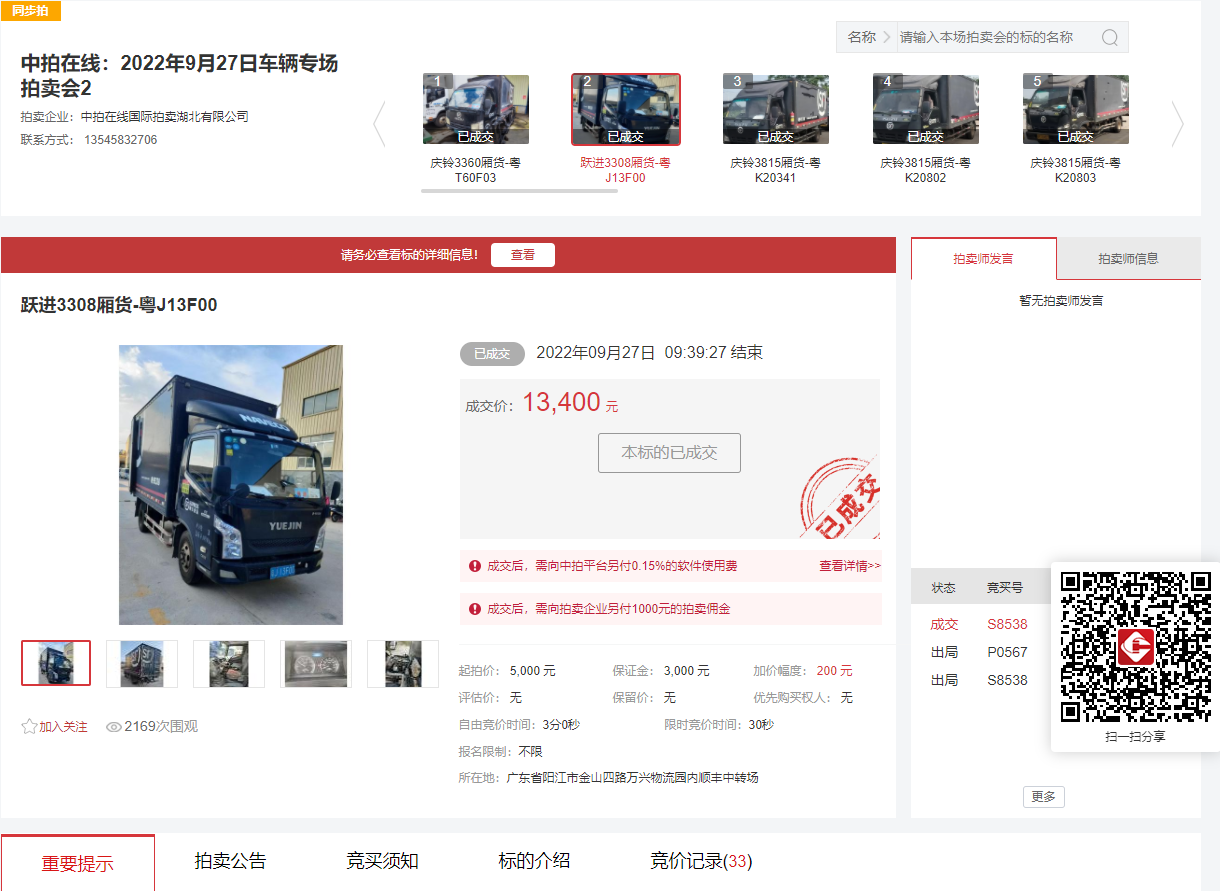This screenshot has width=1220, height=891.
Task: Click the left carousel arrow
Action: 379,124
